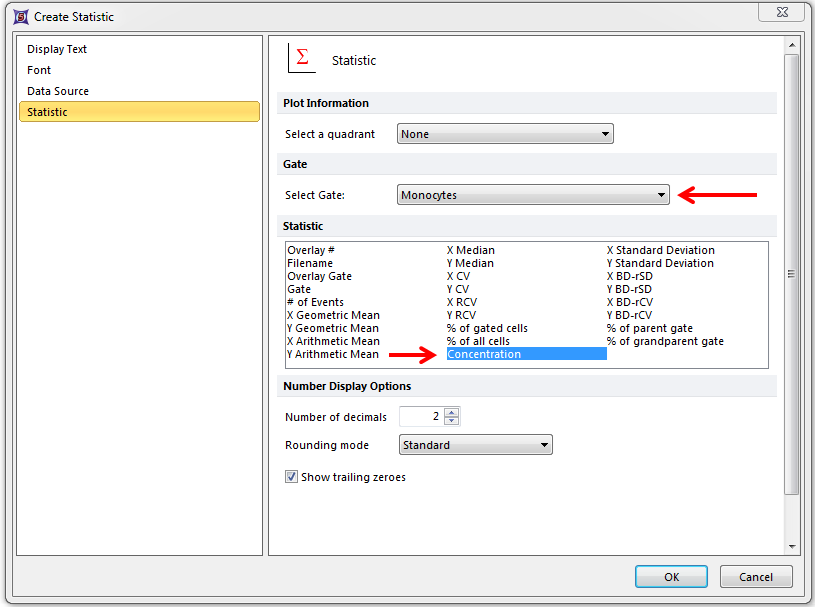Select Display Text in left panel
The height and width of the screenshot is (607, 815).
(x=57, y=49)
